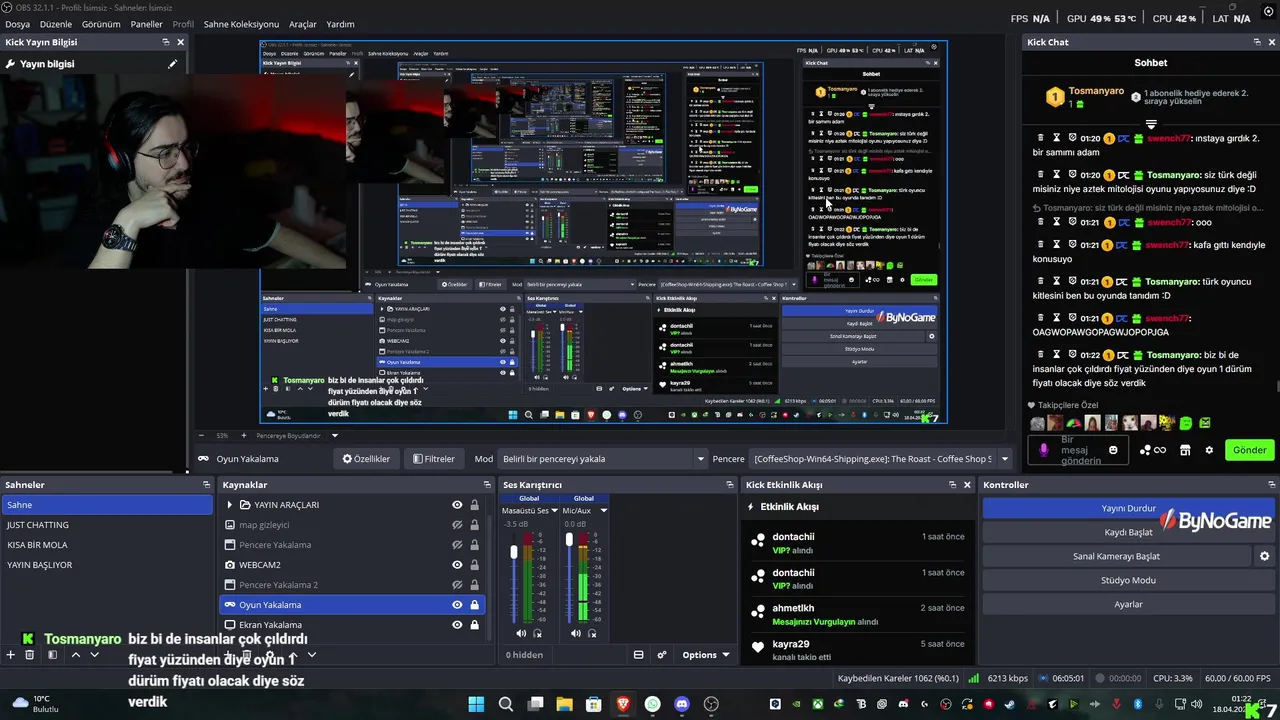Viewport: 1280px width, 720px height.
Task: Open the Görünüm menu
Action: [x=101, y=24]
